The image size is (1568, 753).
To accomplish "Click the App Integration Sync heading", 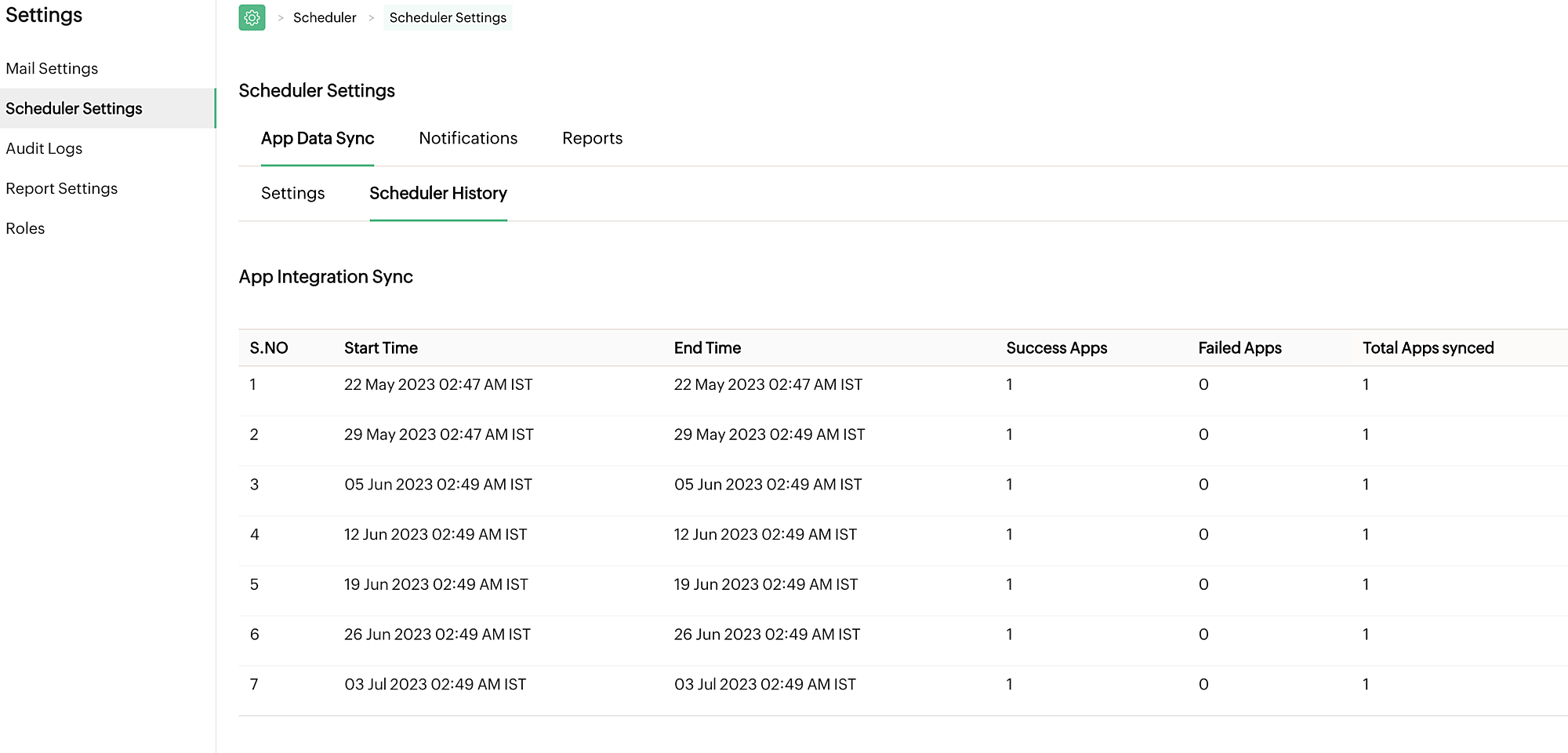I will point(326,277).
